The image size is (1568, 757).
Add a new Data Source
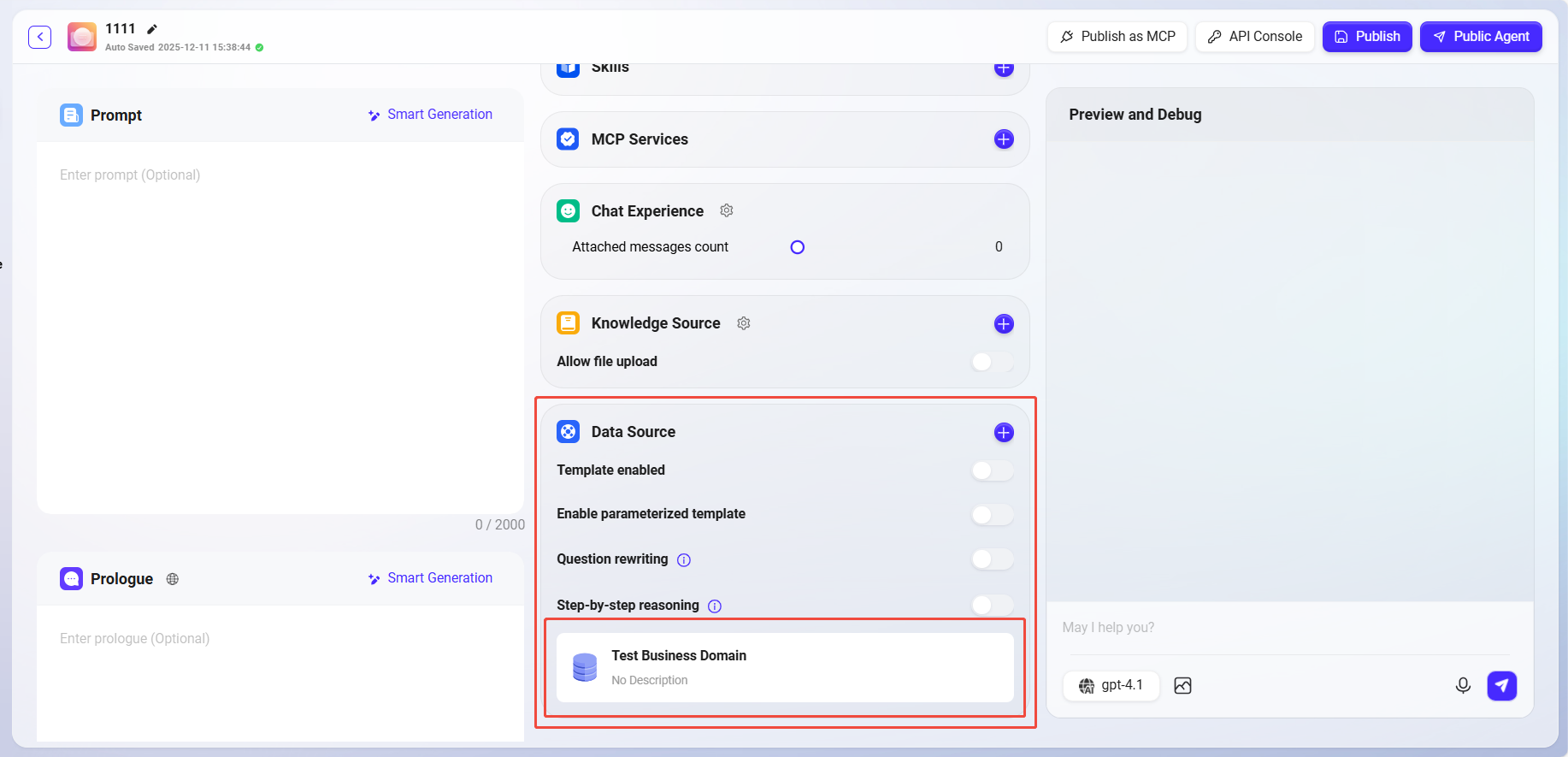[1004, 433]
